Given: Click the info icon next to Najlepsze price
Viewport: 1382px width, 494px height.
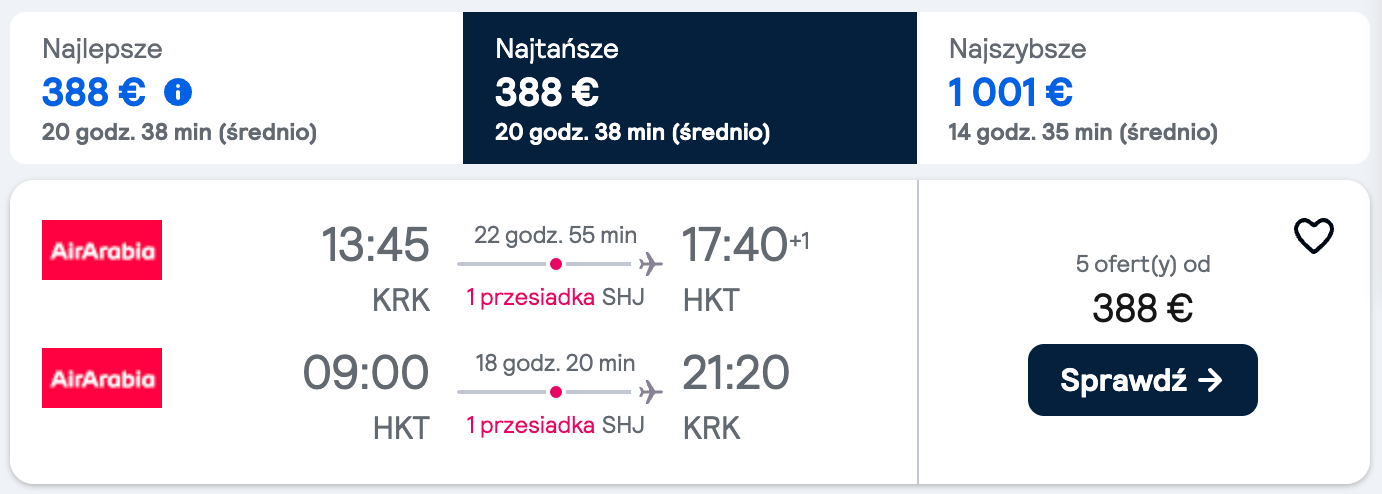Looking at the screenshot, I should click(178, 93).
